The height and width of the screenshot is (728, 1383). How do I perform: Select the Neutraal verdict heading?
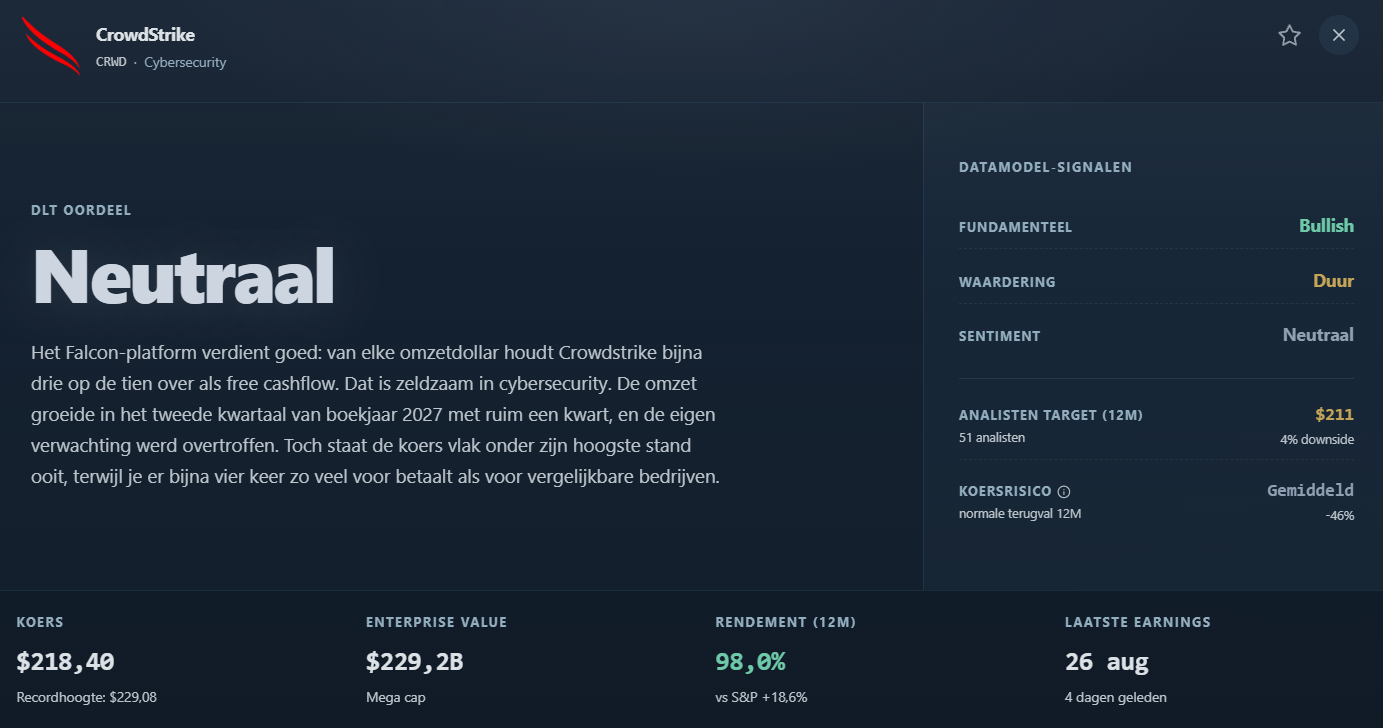coord(184,277)
